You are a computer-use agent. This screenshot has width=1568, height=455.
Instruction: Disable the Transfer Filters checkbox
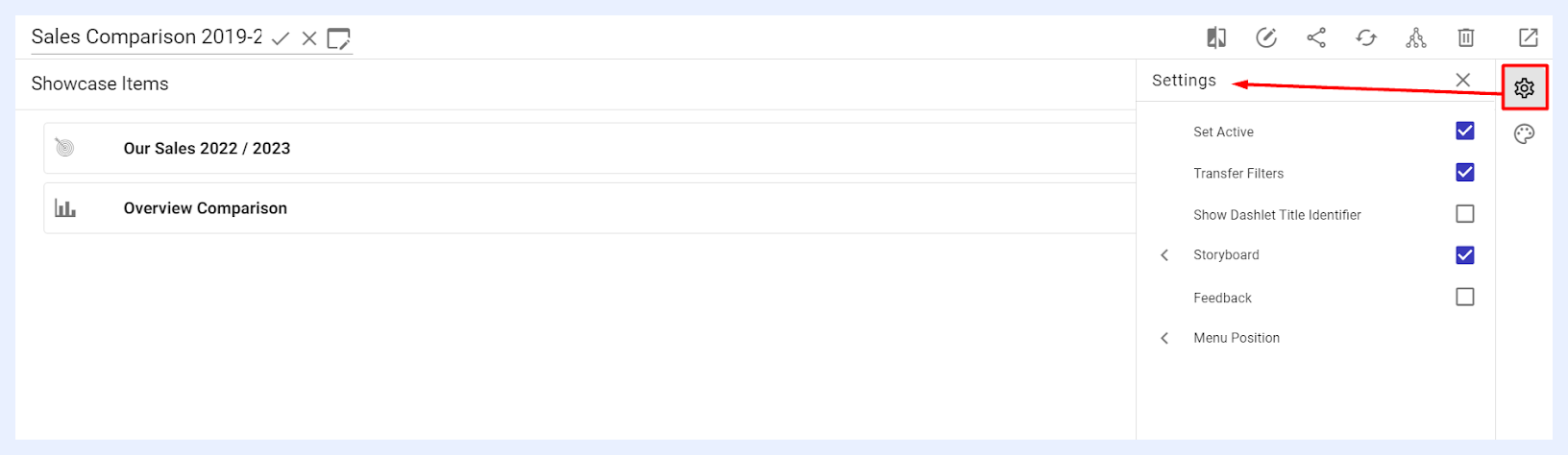pyautogui.click(x=1464, y=172)
